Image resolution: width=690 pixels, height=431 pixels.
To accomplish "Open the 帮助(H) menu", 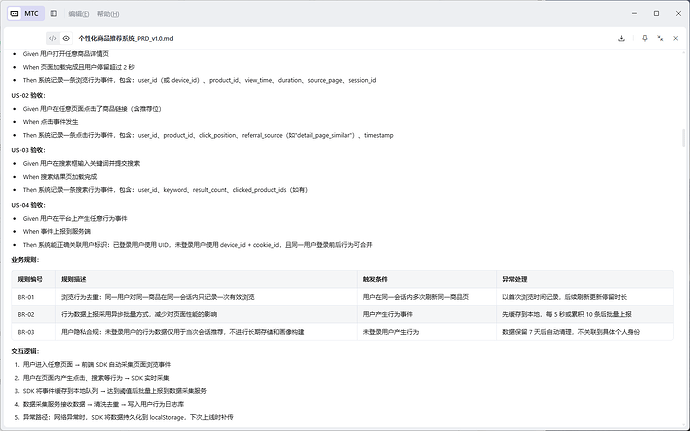I will [x=108, y=14].
